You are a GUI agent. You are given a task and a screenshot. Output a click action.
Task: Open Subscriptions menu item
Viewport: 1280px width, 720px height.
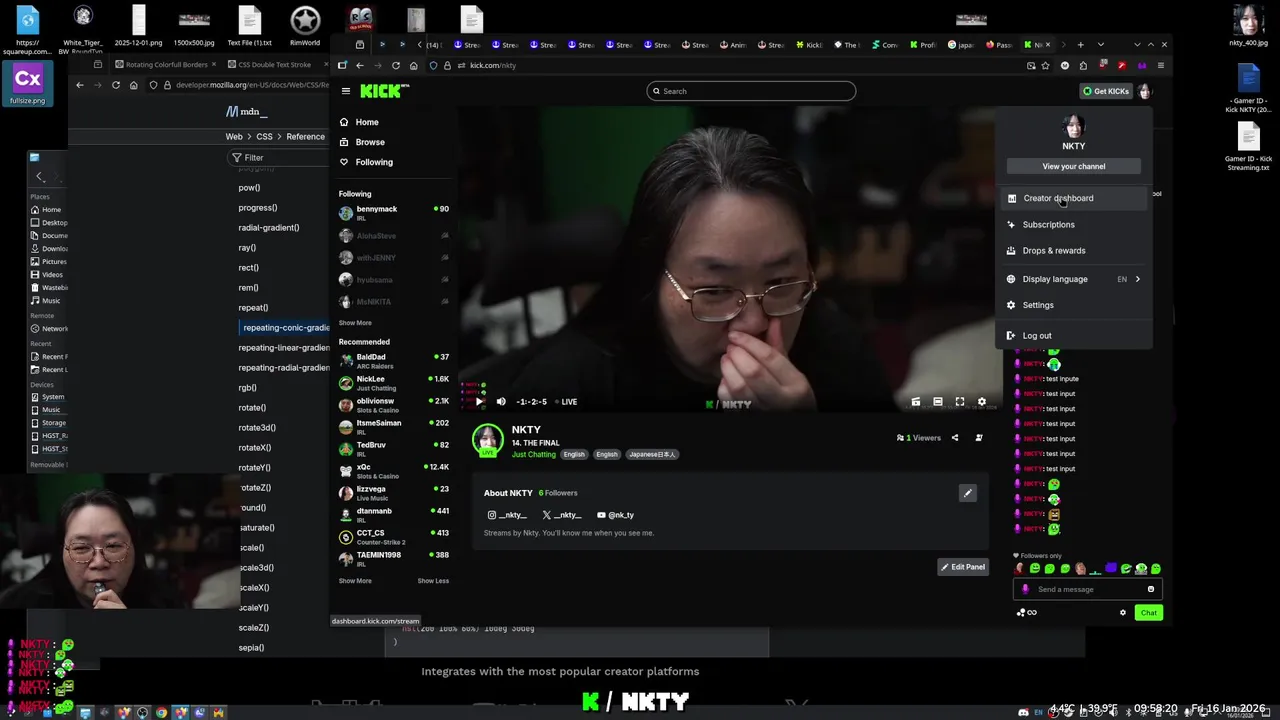(x=1073, y=225)
